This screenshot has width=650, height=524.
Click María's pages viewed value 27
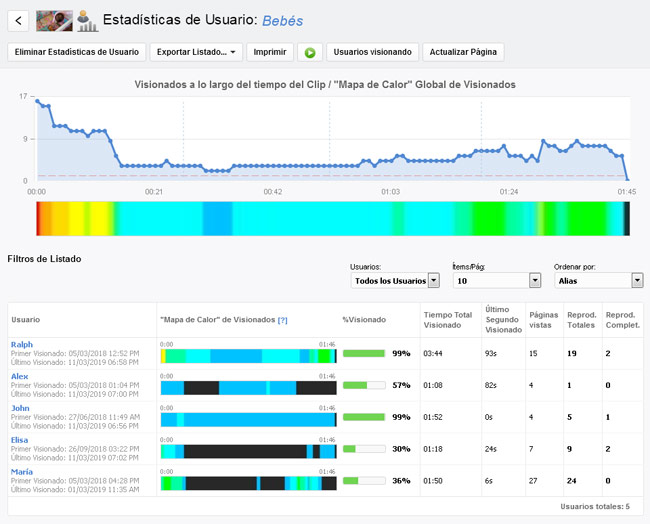(533, 481)
